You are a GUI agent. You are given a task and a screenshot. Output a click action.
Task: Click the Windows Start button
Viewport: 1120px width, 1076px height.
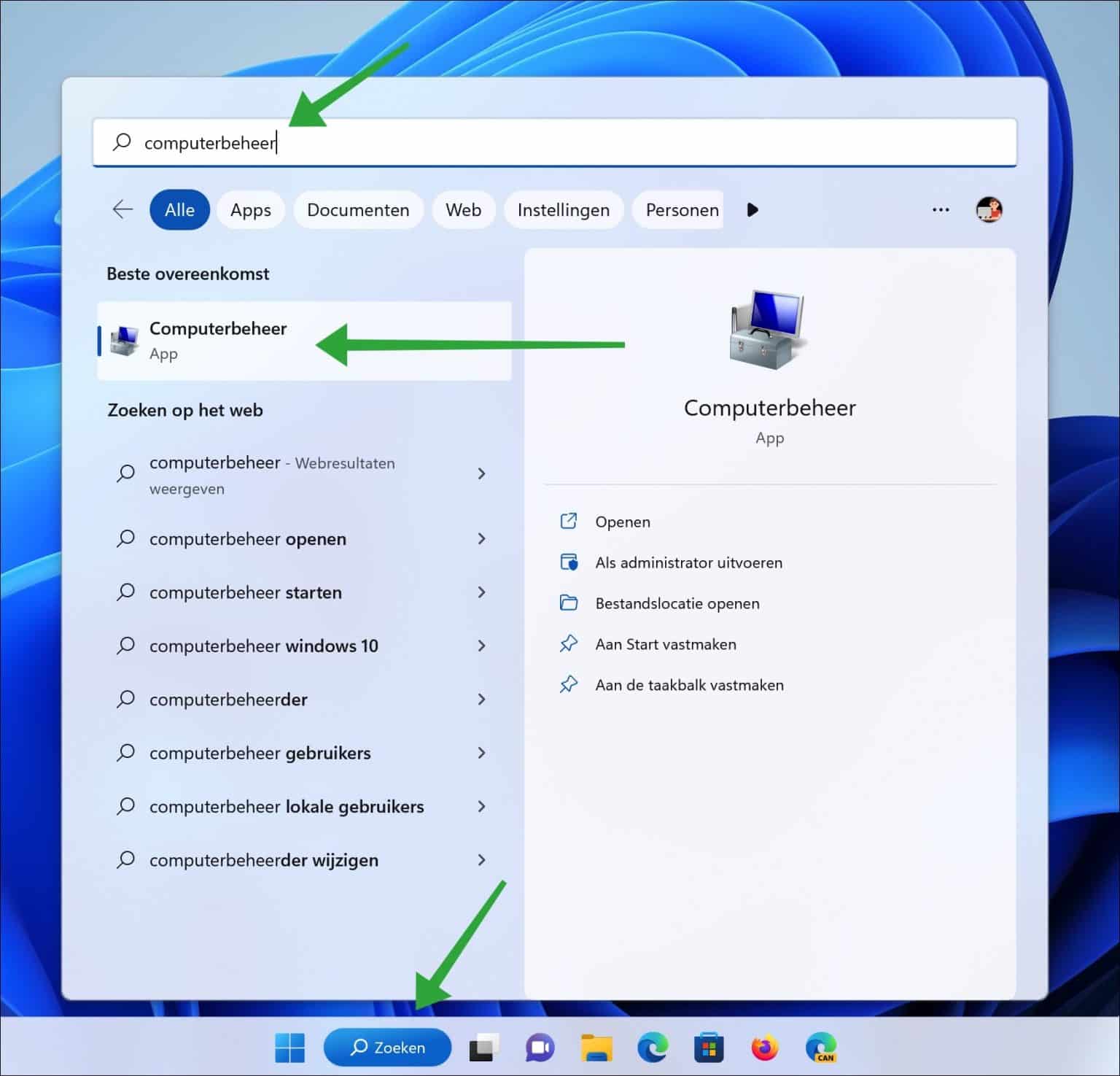point(289,1047)
